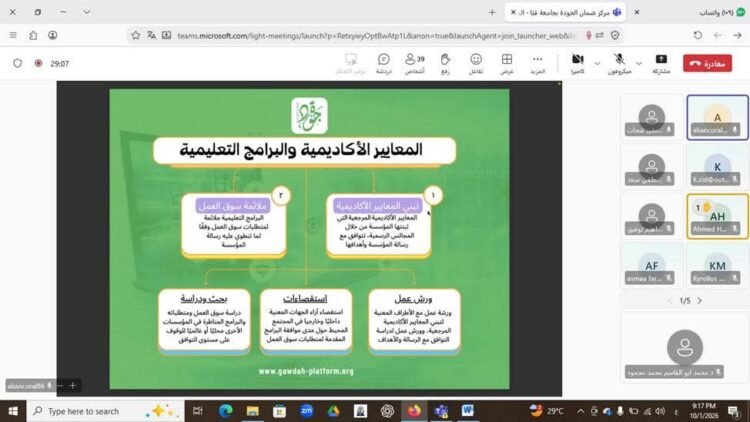Open the chat (دردشة) panel
This screenshot has width=750, height=422.
[384, 64]
